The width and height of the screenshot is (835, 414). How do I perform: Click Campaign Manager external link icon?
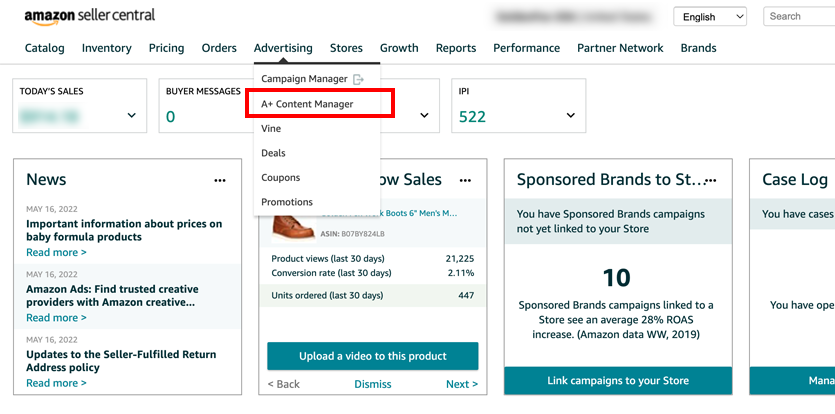[x=358, y=79]
